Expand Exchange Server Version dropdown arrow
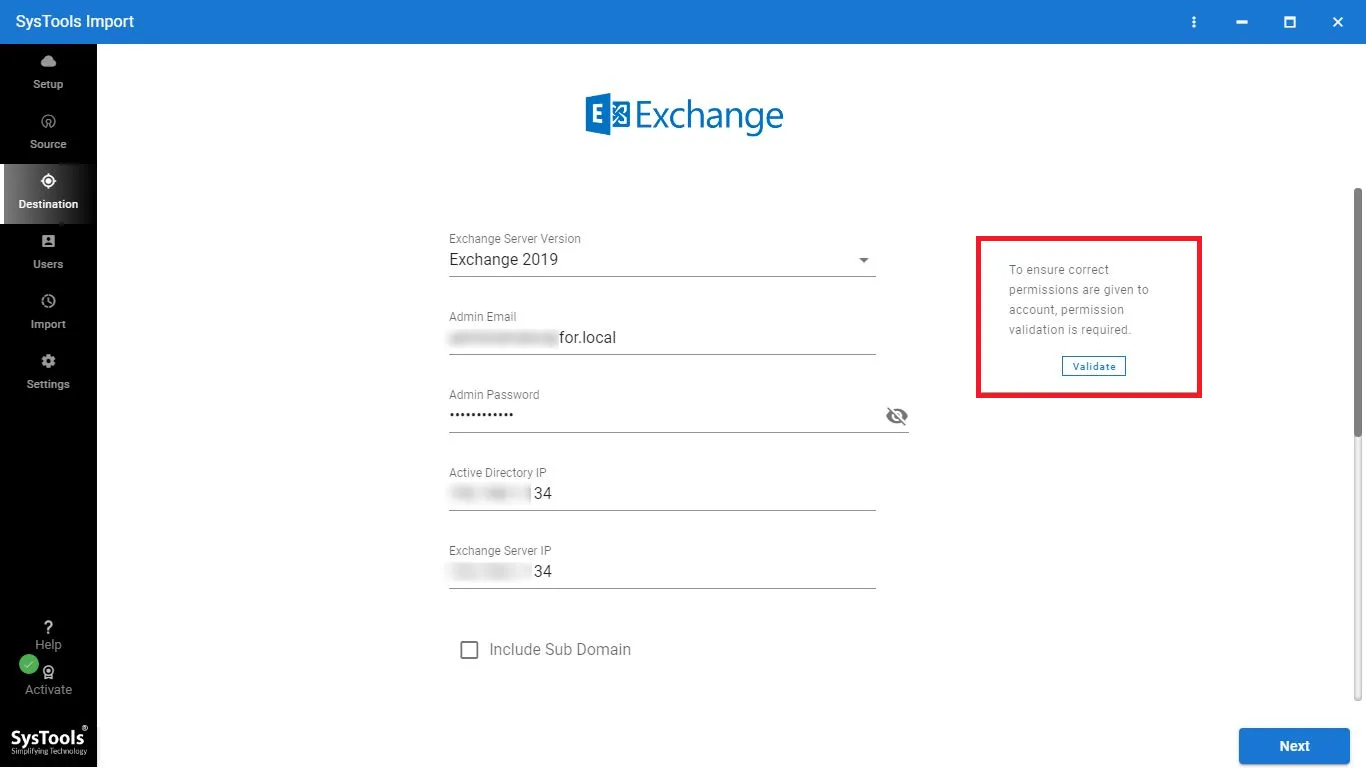The height and width of the screenshot is (768, 1366). 864,261
